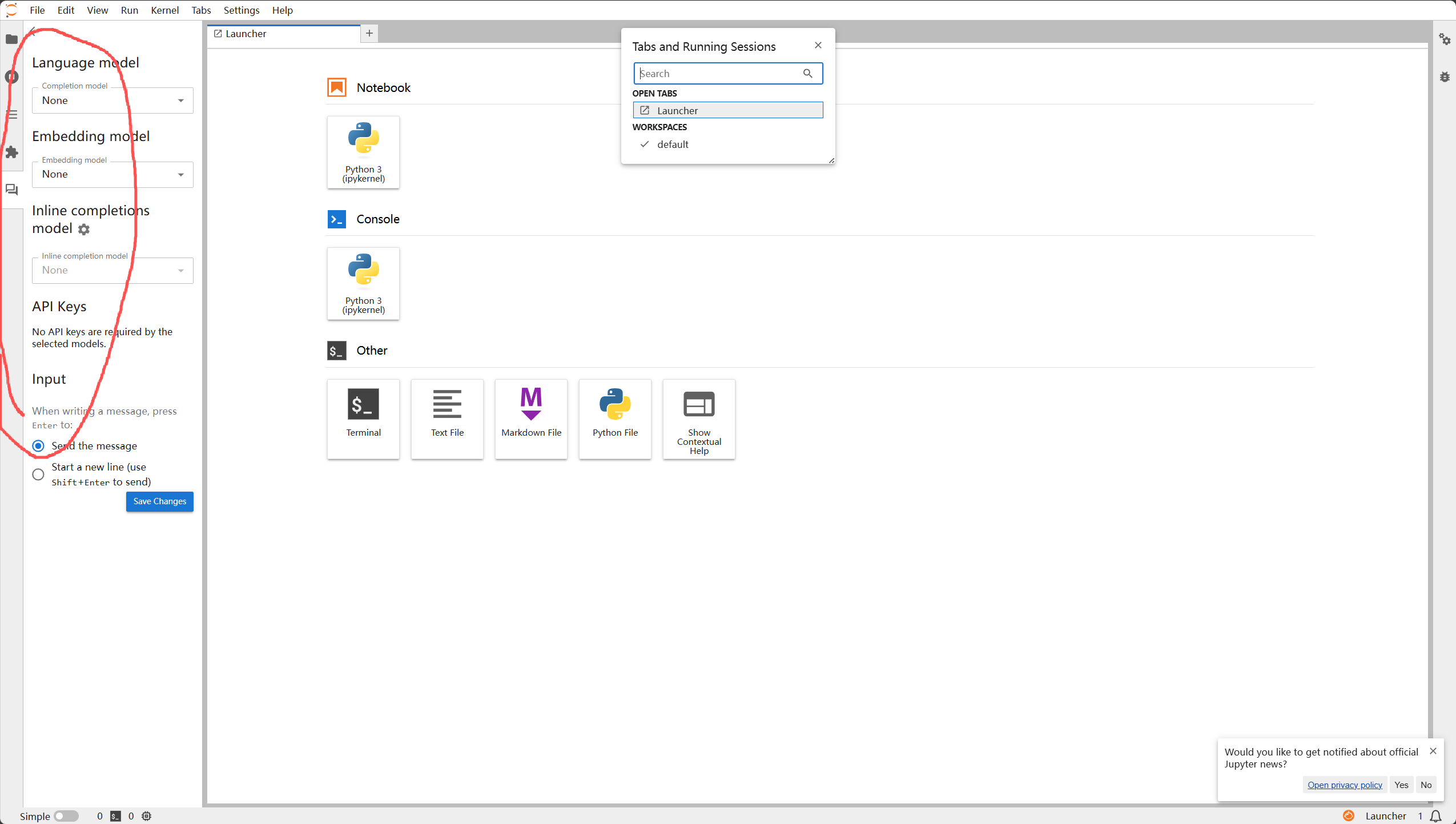The height and width of the screenshot is (824, 1456).
Task: Expand the Embedding model dropdown
Action: pos(112,174)
